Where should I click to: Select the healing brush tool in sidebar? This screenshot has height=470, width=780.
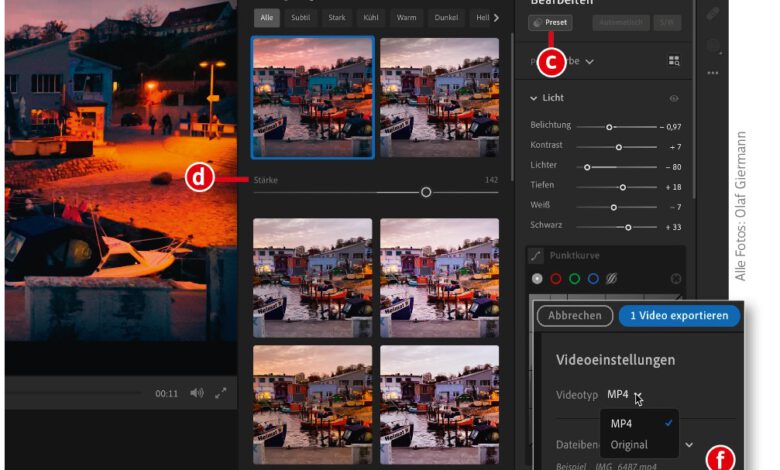712,14
